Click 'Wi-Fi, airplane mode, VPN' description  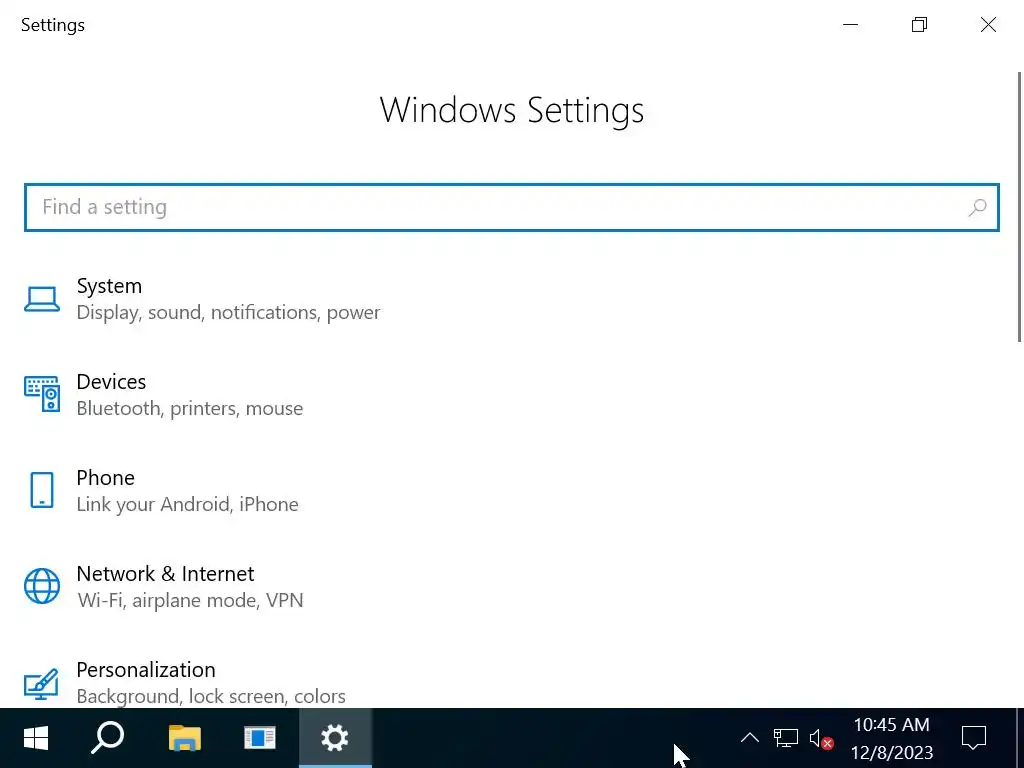[x=190, y=600]
